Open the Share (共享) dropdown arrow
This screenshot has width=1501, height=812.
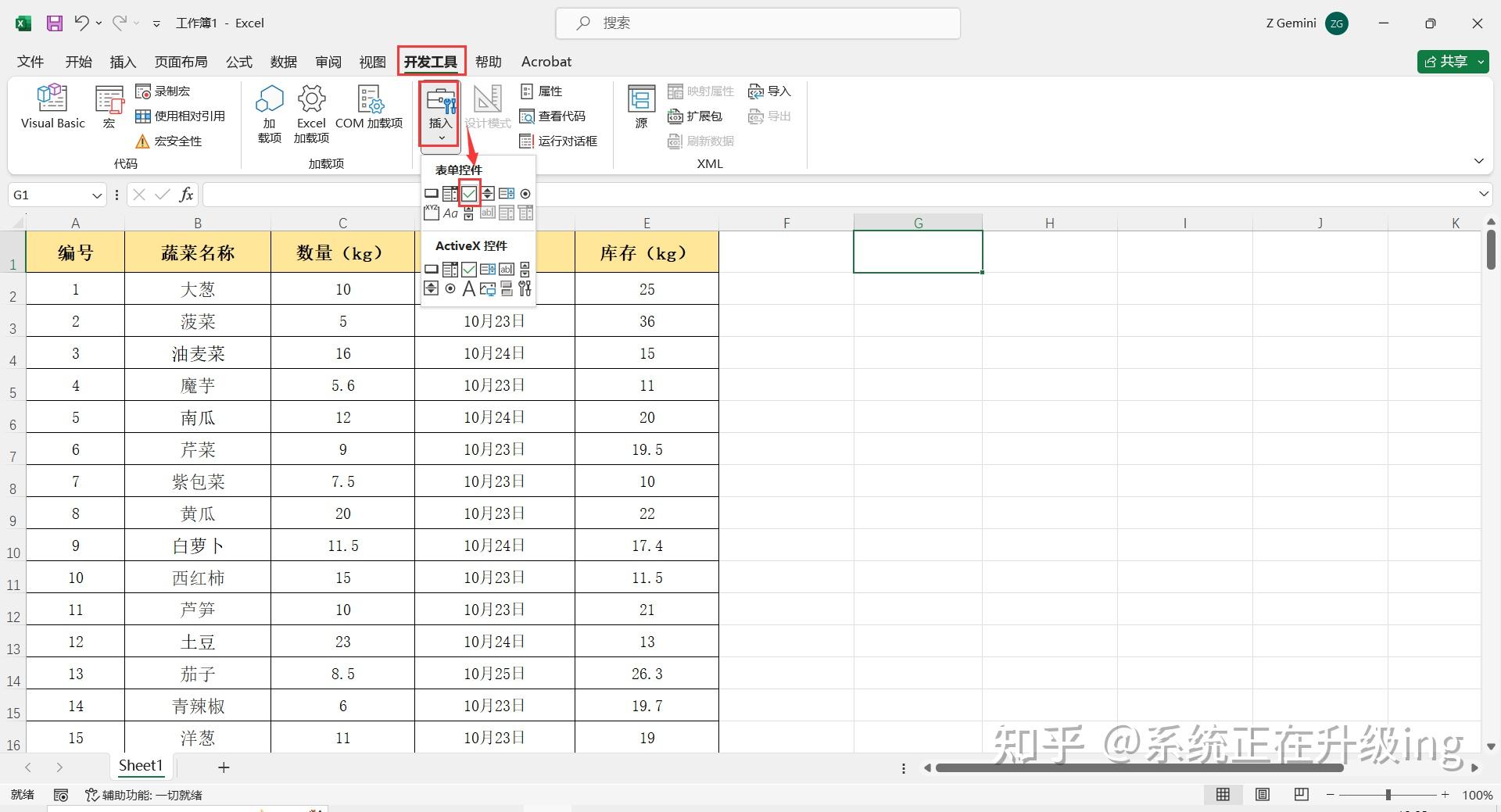pyautogui.click(x=1481, y=61)
